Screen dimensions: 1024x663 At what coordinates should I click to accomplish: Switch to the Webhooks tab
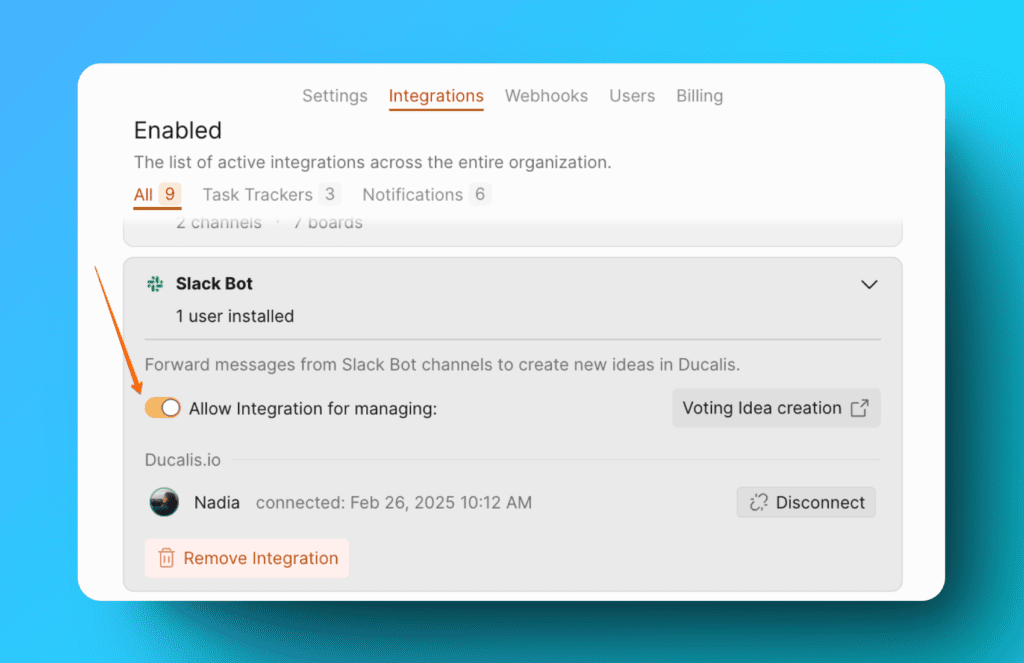click(546, 96)
